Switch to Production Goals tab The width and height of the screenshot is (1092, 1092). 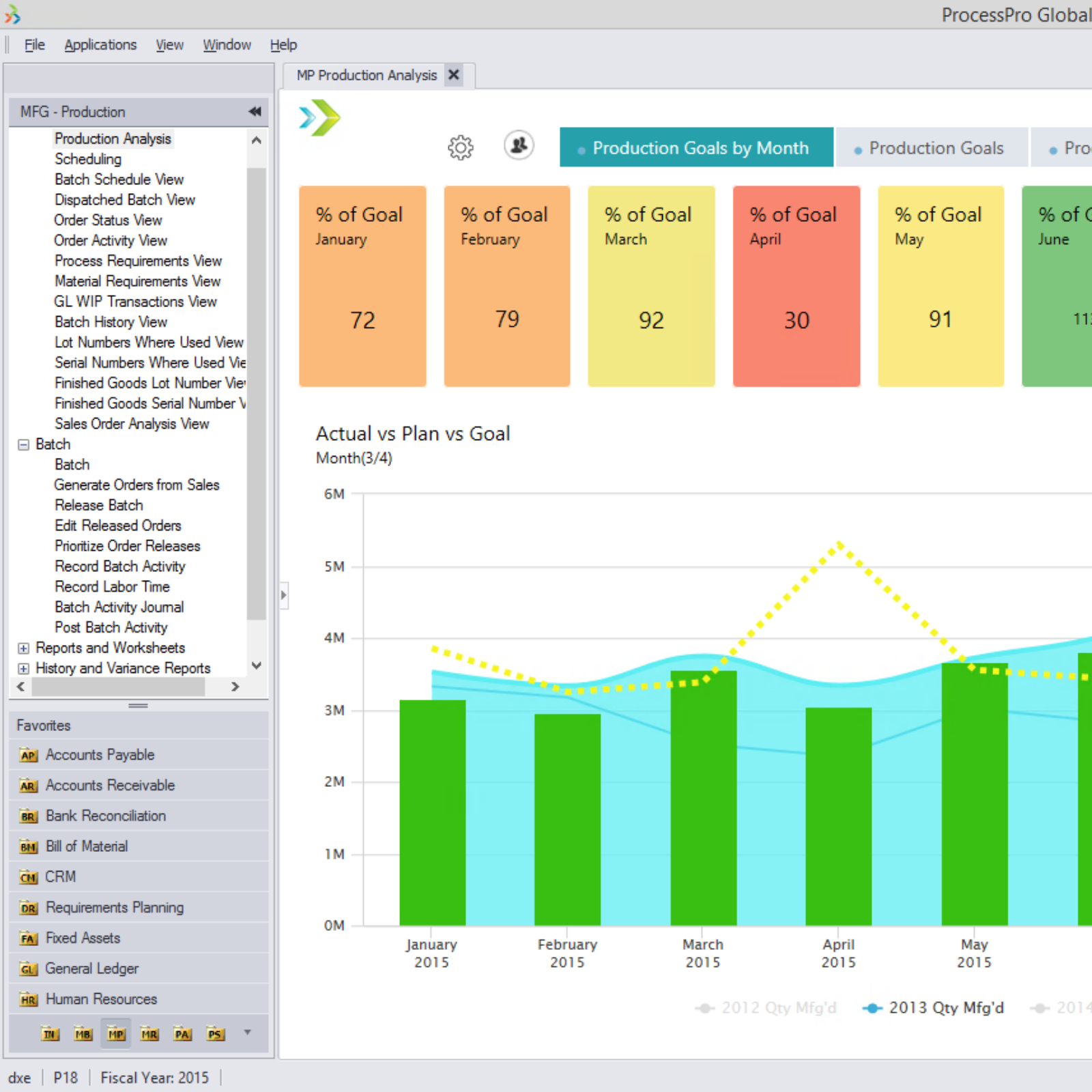point(932,148)
